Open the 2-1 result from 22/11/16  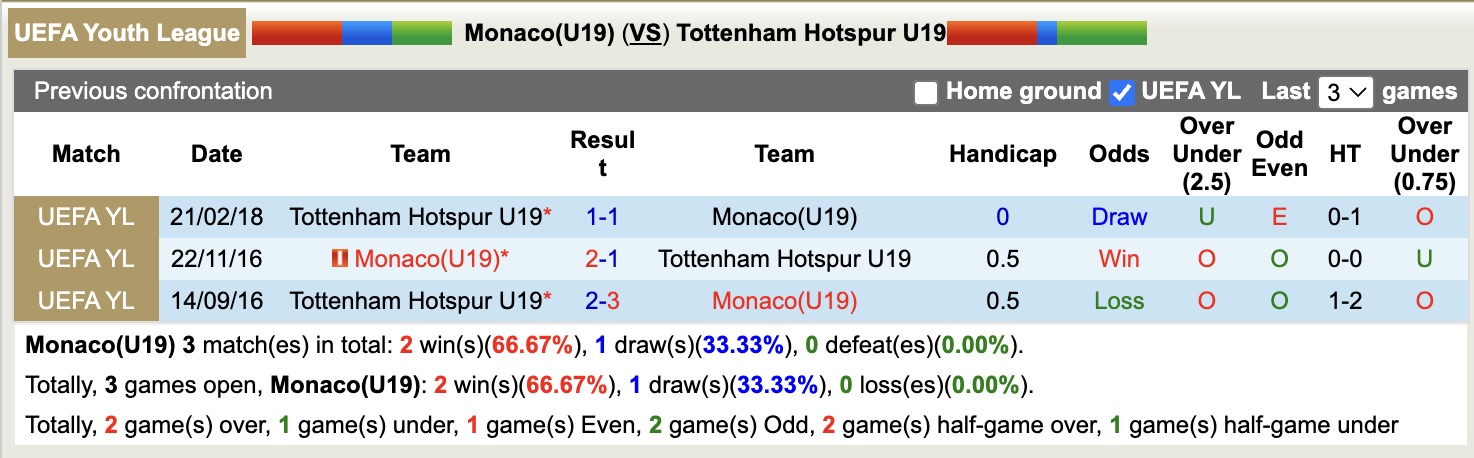[602, 259]
